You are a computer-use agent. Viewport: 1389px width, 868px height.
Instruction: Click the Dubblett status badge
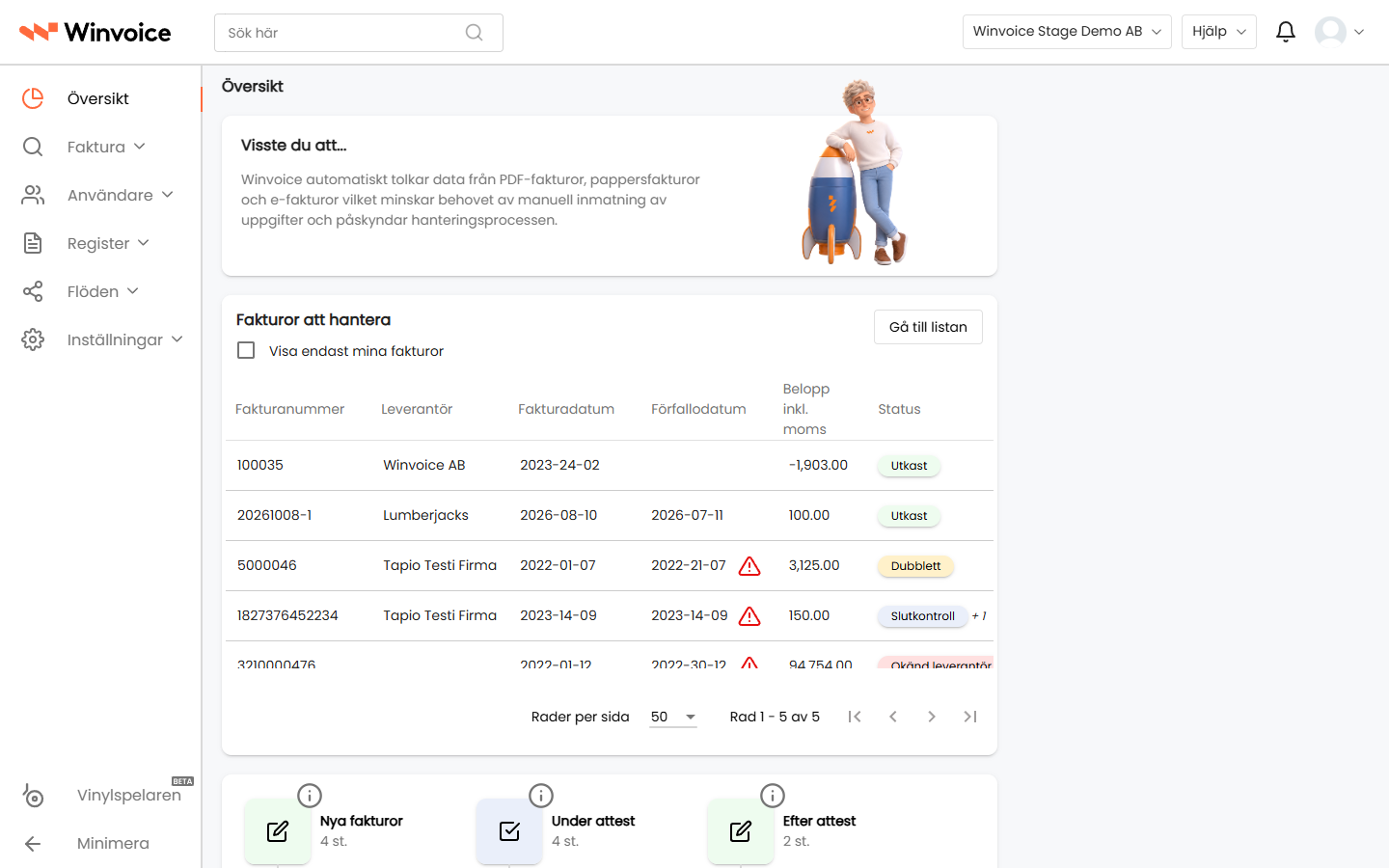click(915, 566)
